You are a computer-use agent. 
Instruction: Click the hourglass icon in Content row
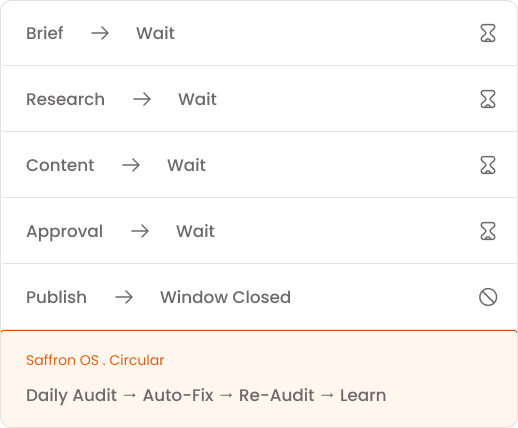[x=488, y=165]
